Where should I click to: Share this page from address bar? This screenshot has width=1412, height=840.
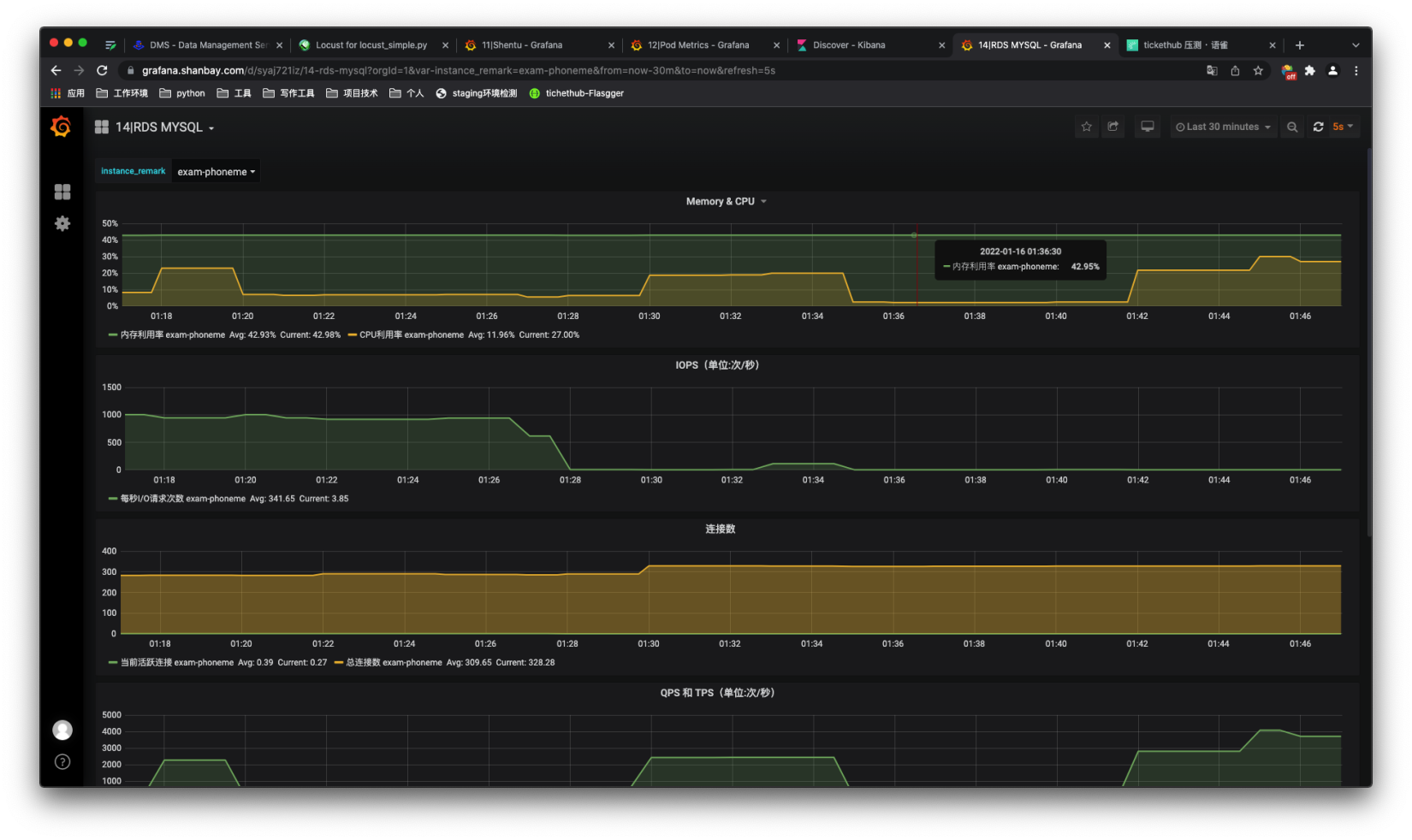point(1235,70)
